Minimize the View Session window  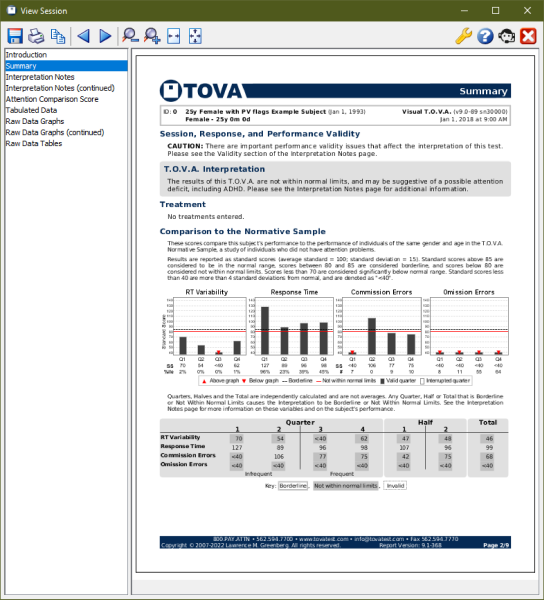coord(464,10)
